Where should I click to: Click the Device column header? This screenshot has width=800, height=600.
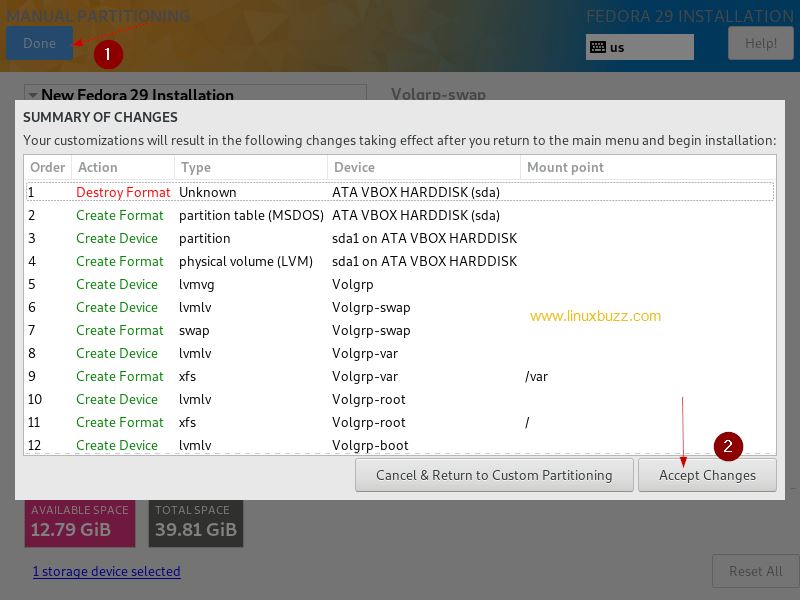pyautogui.click(x=424, y=167)
